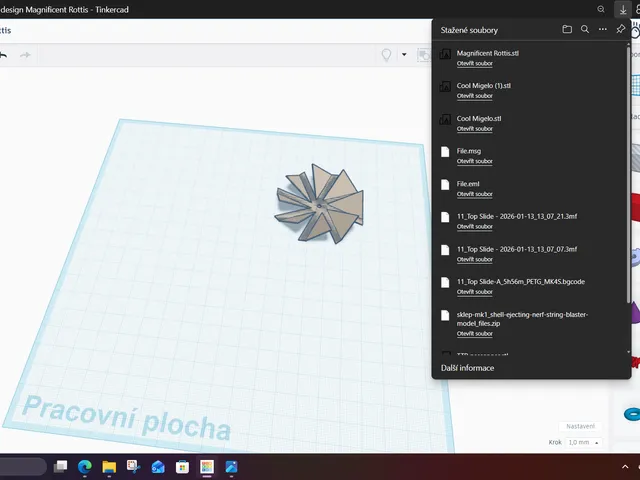Click file icon of File.msg
The height and width of the screenshot is (480, 640).
point(445,152)
